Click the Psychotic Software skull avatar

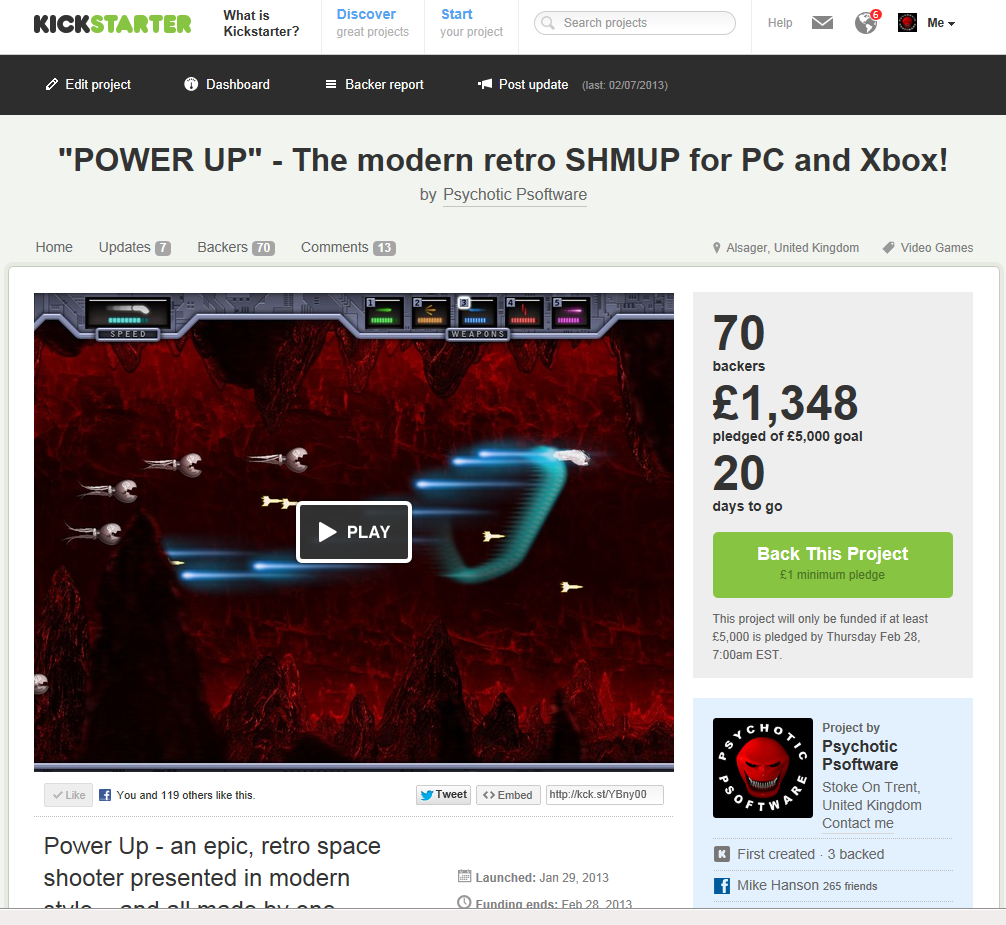[x=762, y=768]
